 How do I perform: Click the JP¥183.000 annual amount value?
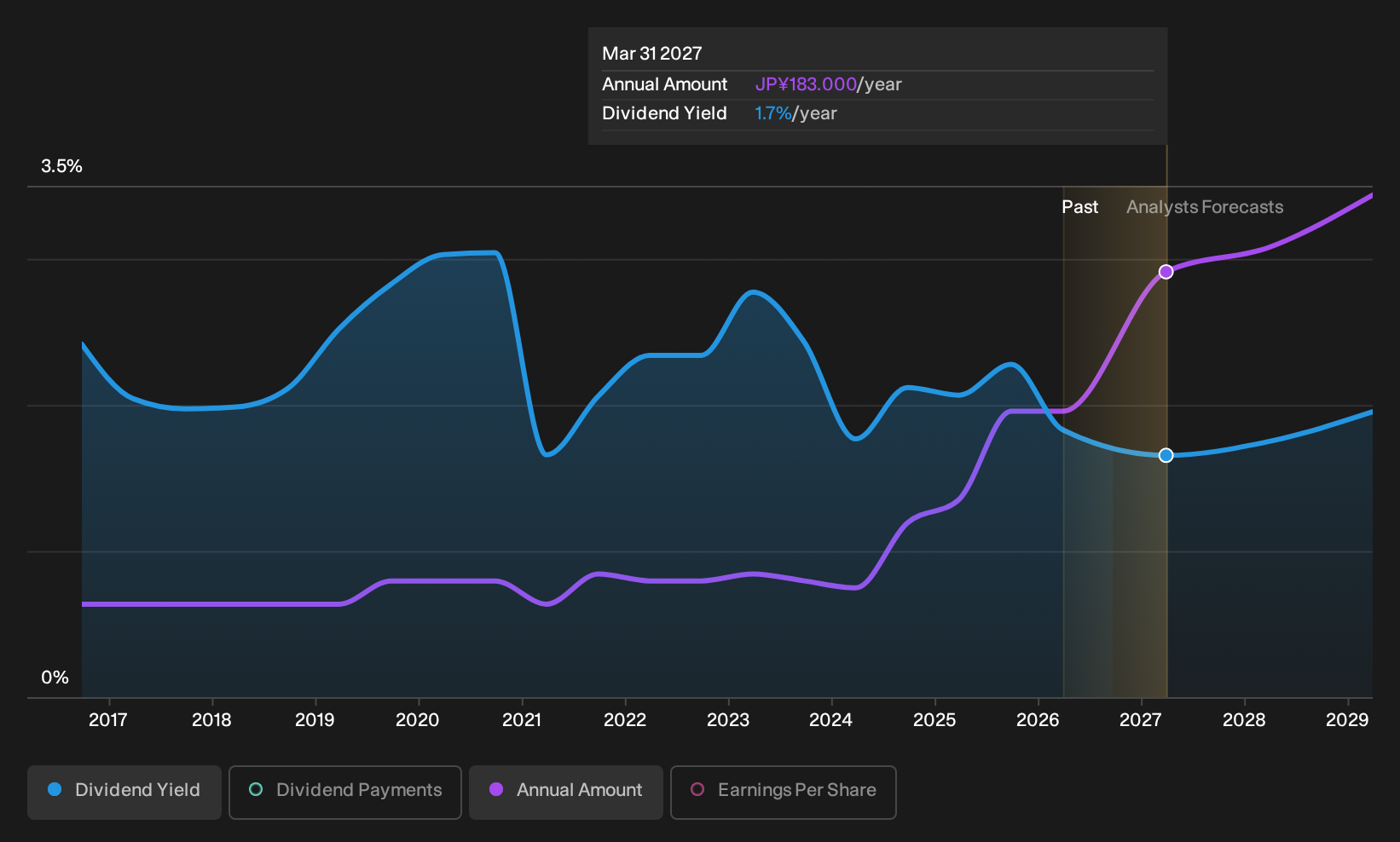[x=806, y=84]
